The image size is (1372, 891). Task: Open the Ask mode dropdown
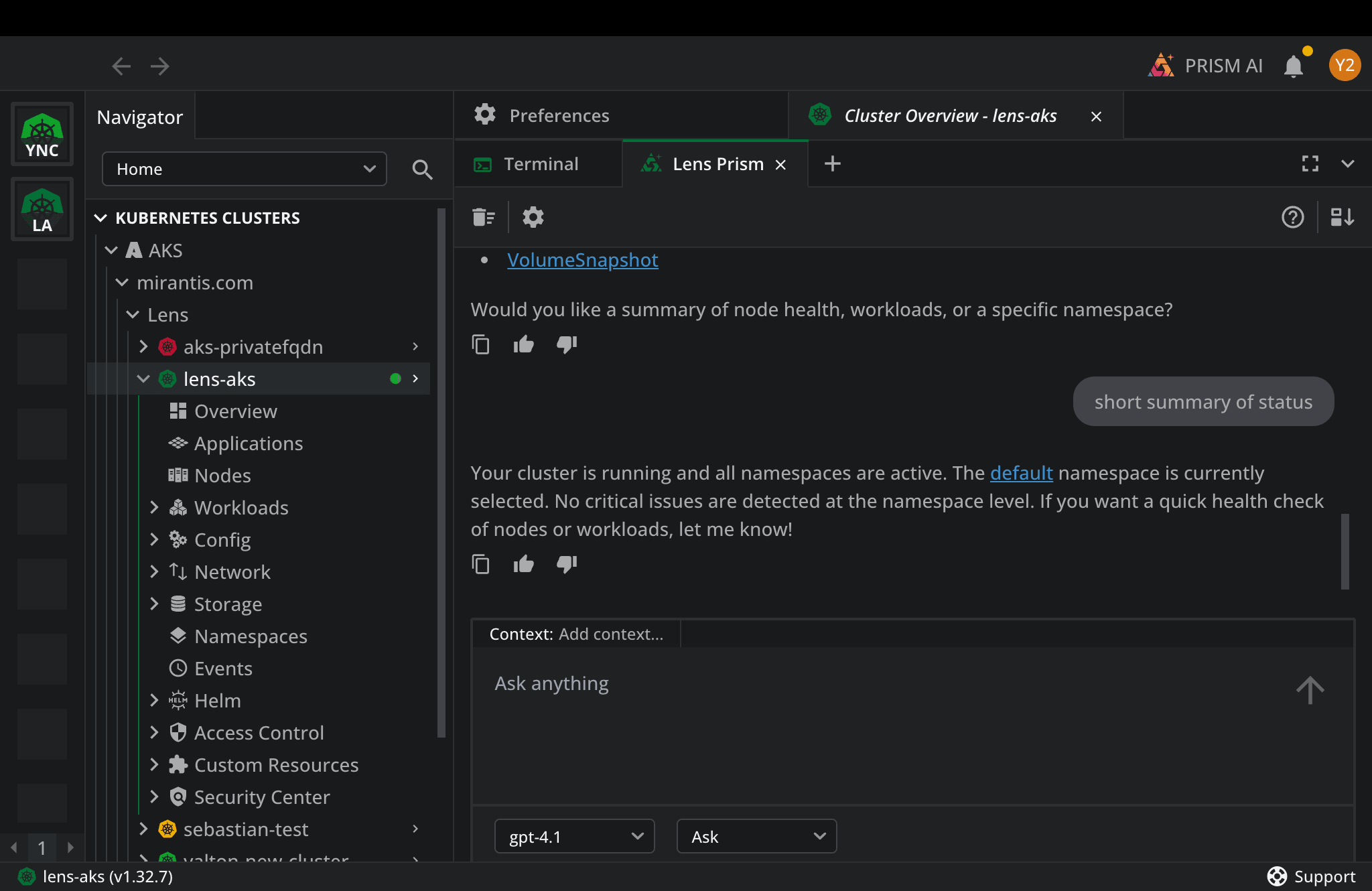[x=756, y=837]
